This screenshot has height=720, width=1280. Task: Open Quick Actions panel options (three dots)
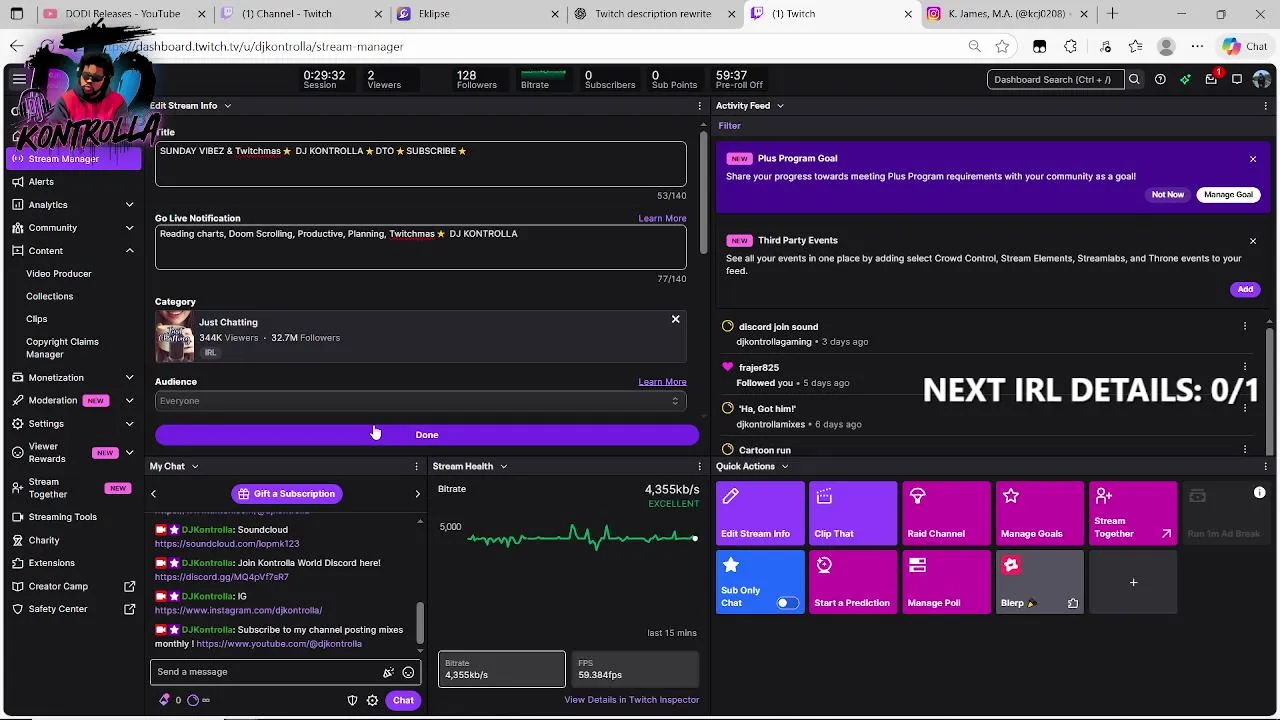[1265, 466]
